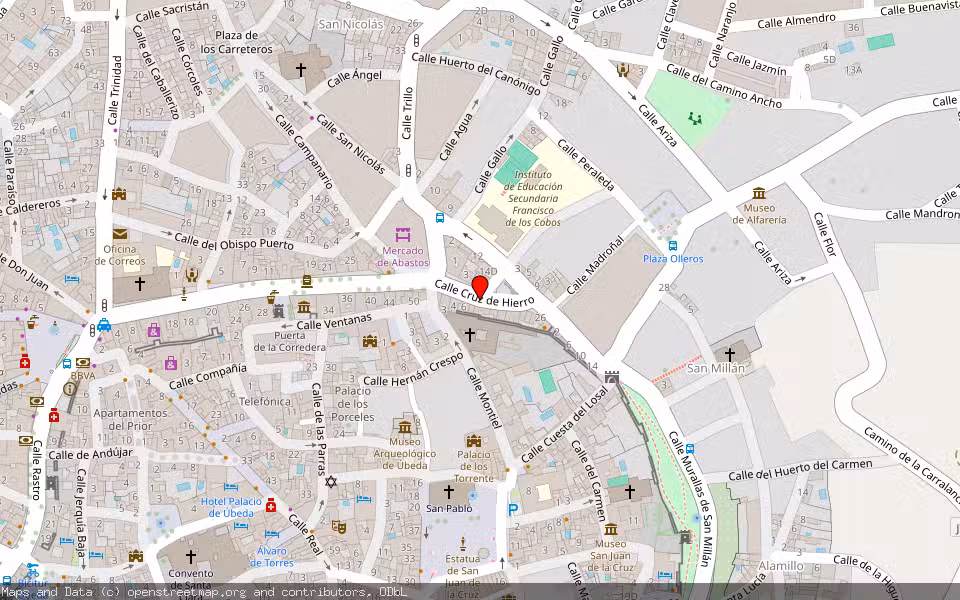Select the San Nicolás church cross
The width and height of the screenshot is (960, 600).
(x=301, y=70)
